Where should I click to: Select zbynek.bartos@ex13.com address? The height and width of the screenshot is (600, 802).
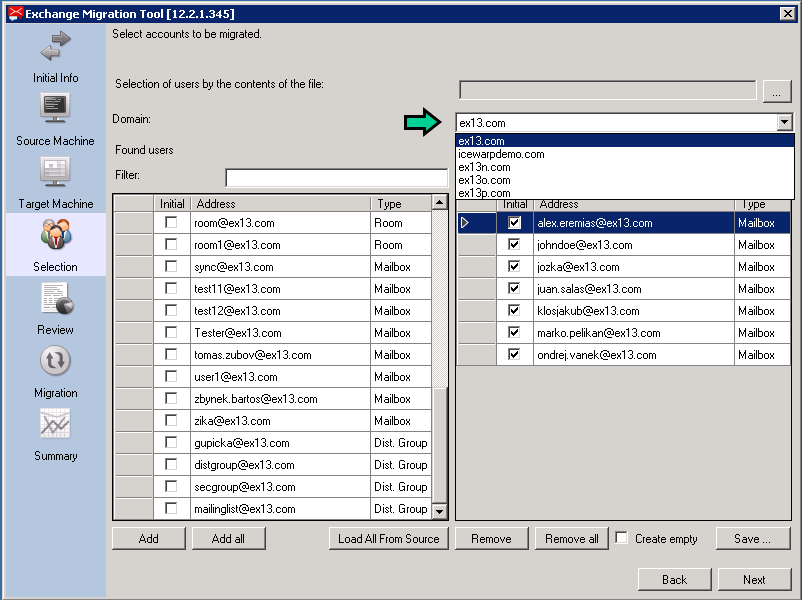pos(280,399)
